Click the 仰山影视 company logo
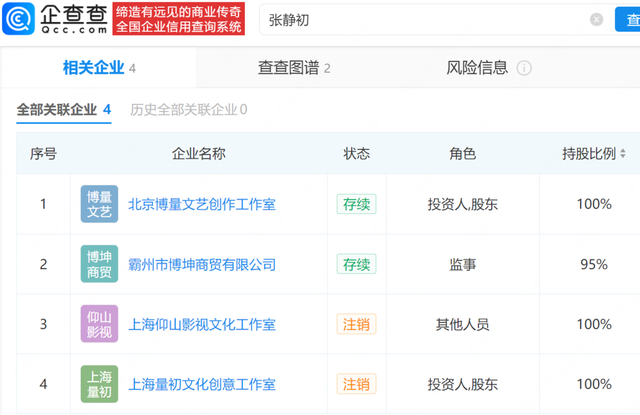The height and width of the screenshot is (415, 640). pos(99,324)
